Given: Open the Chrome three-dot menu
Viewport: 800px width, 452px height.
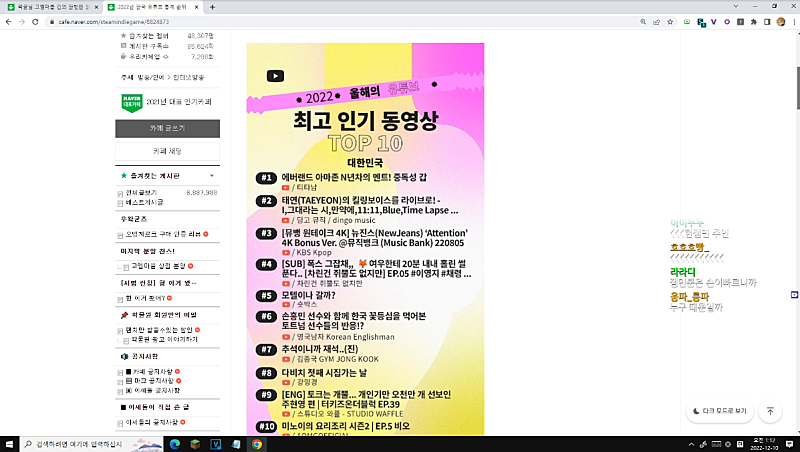Looking at the screenshot, I should (794, 22).
